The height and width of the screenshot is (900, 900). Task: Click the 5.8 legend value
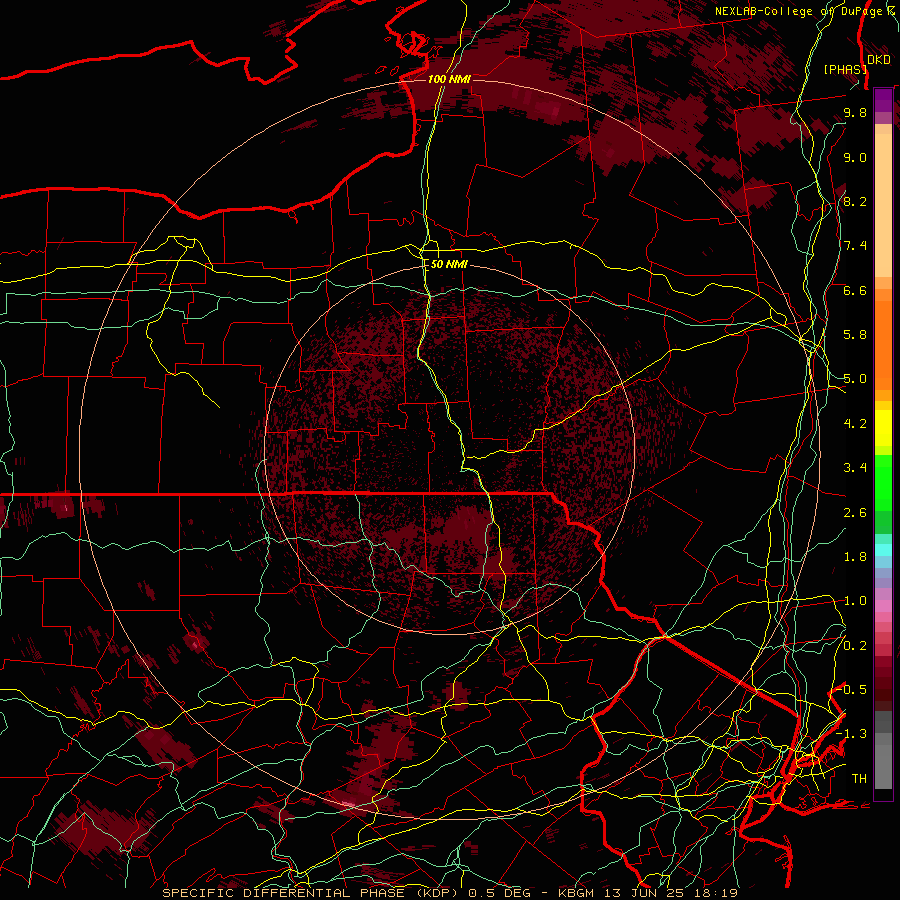855,335
